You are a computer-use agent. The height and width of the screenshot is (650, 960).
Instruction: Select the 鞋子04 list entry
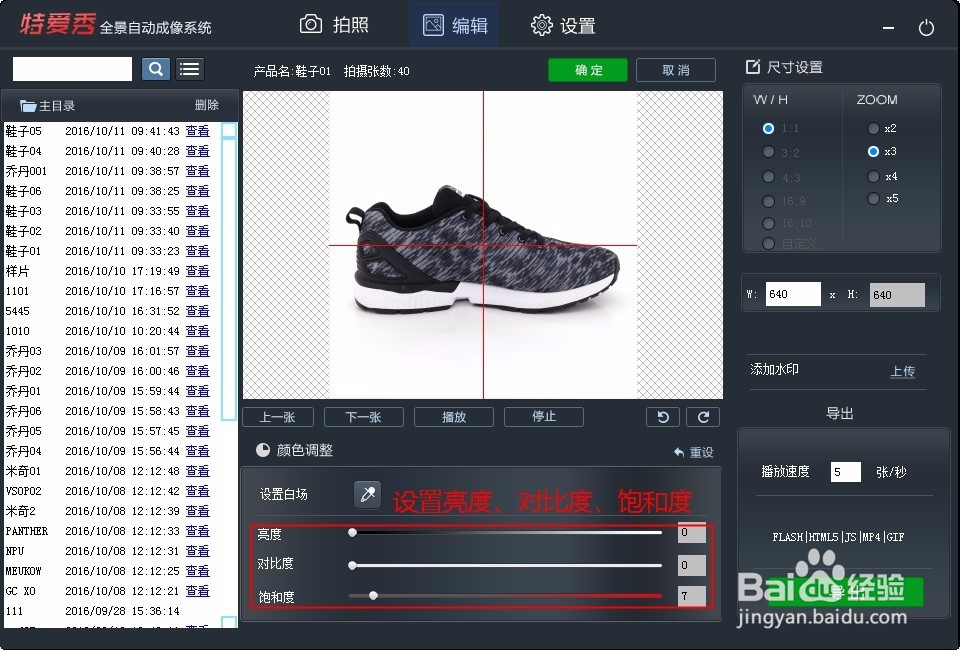tap(108, 151)
